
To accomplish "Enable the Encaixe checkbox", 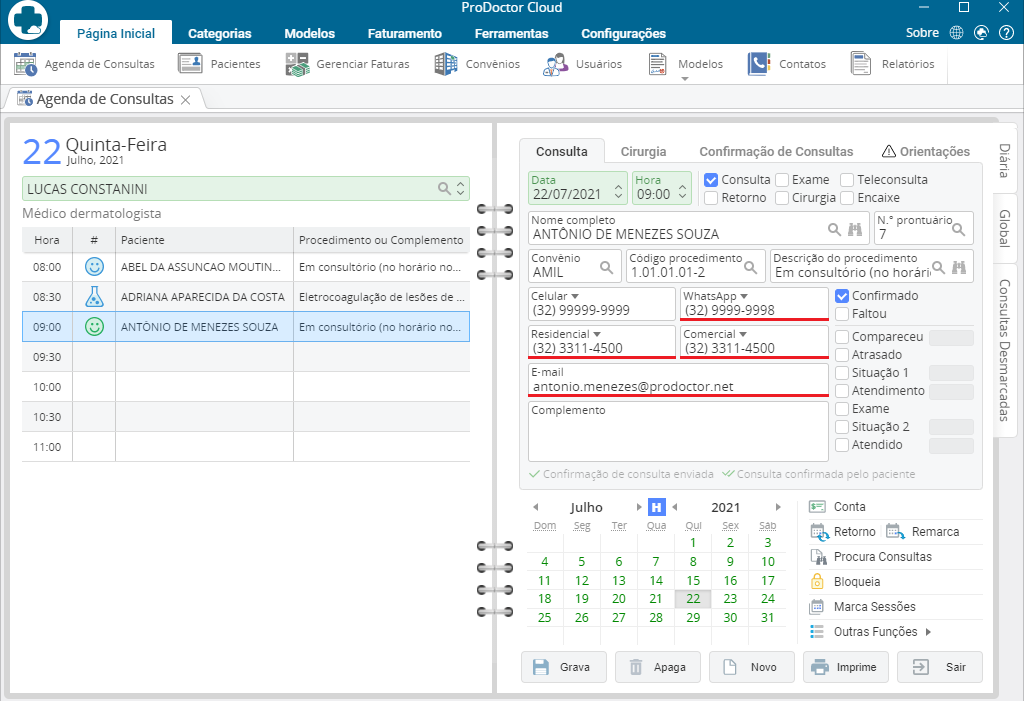I will 847,198.
